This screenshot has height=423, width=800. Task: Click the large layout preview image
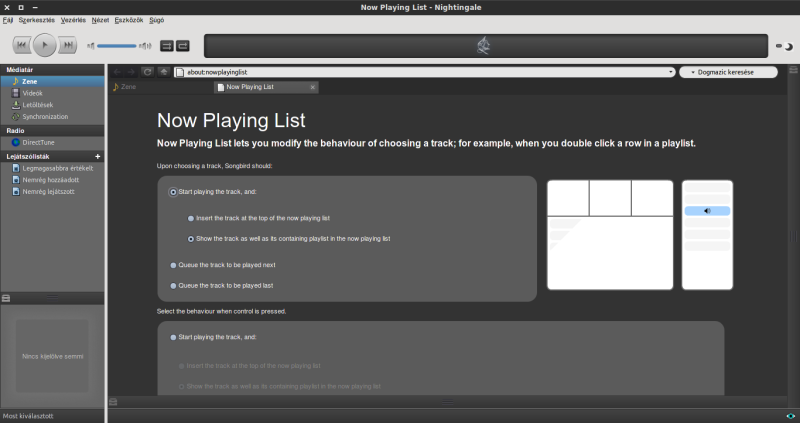610,235
